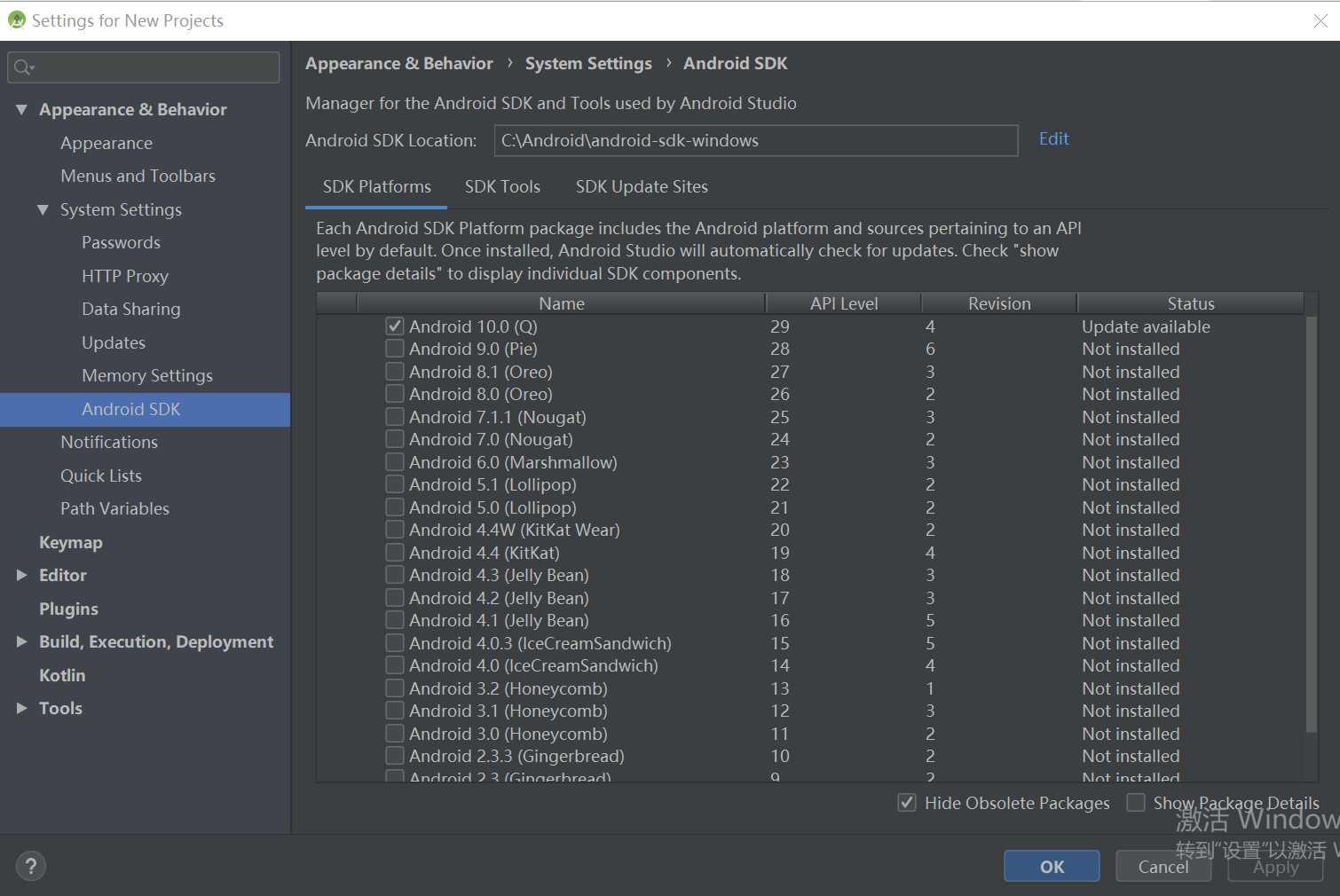Image resolution: width=1340 pixels, height=896 pixels.
Task: Open the help question mark icon
Action: pos(30,866)
